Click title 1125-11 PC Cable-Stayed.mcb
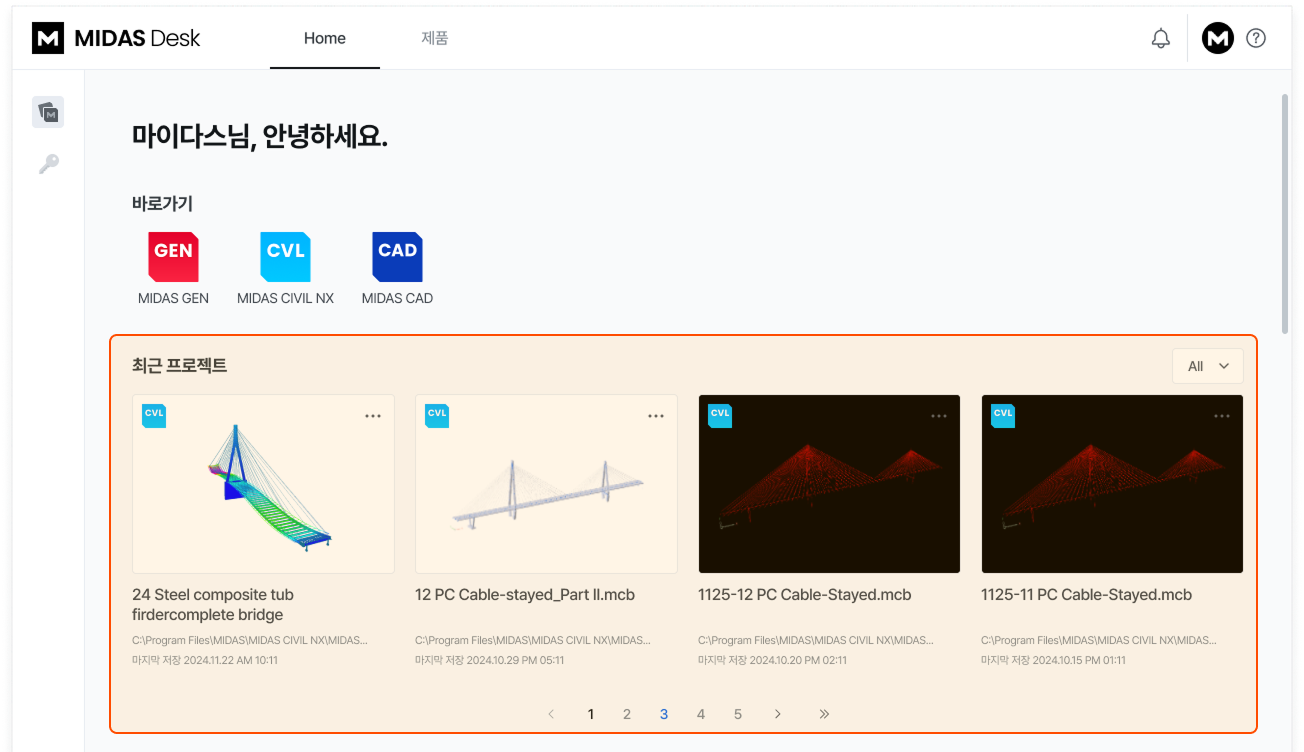Image resolution: width=1304 pixels, height=752 pixels. click(x=1087, y=594)
